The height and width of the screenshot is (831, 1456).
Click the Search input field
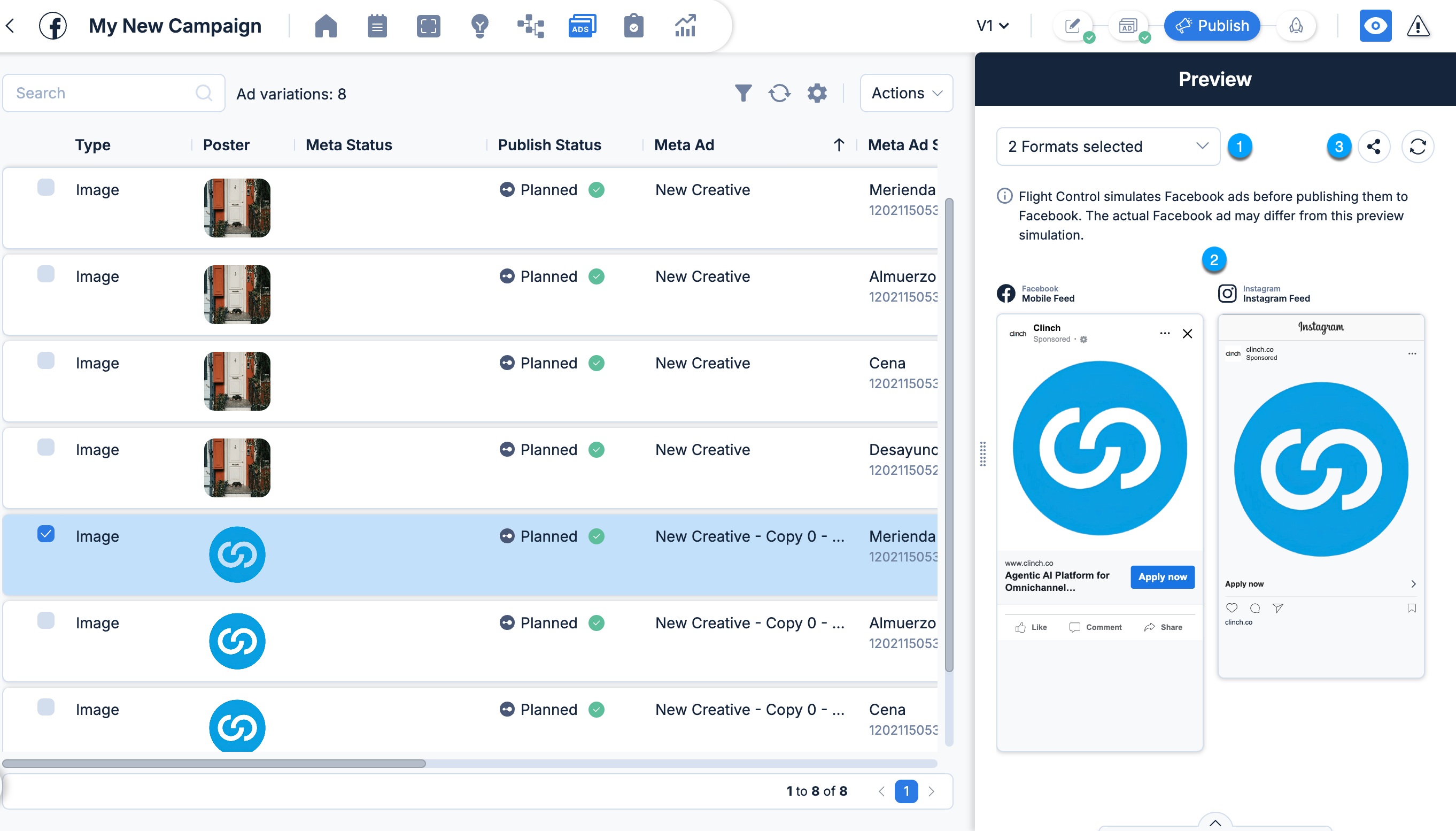[113, 93]
